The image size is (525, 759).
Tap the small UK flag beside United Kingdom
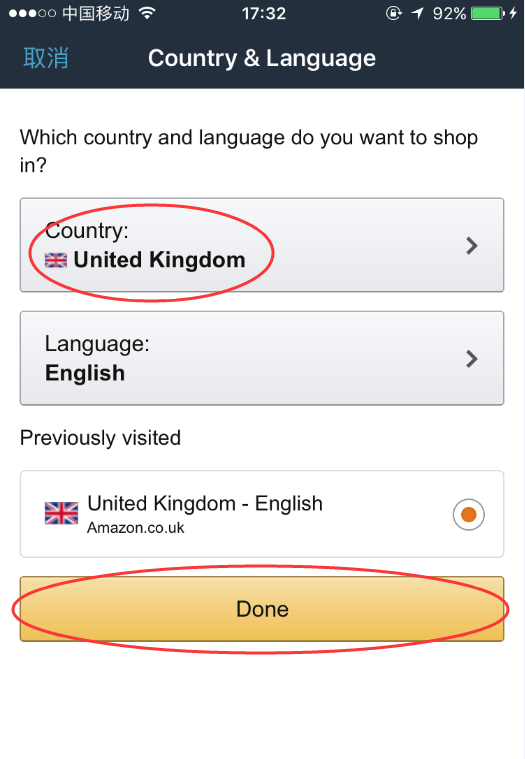point(56,261)
